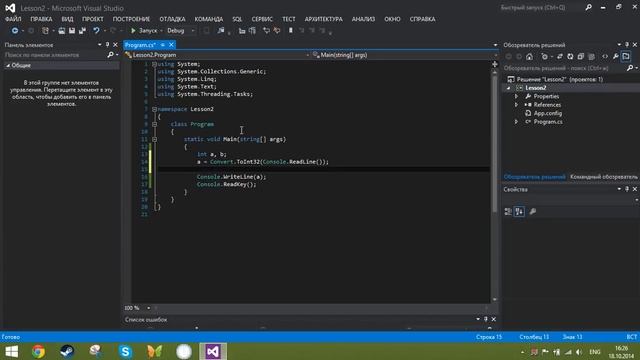Image resolution: width=640 pixels, height=360 pixels.
Task: Click the Save All toolbar icon
Action: click(x=82, y=31)
